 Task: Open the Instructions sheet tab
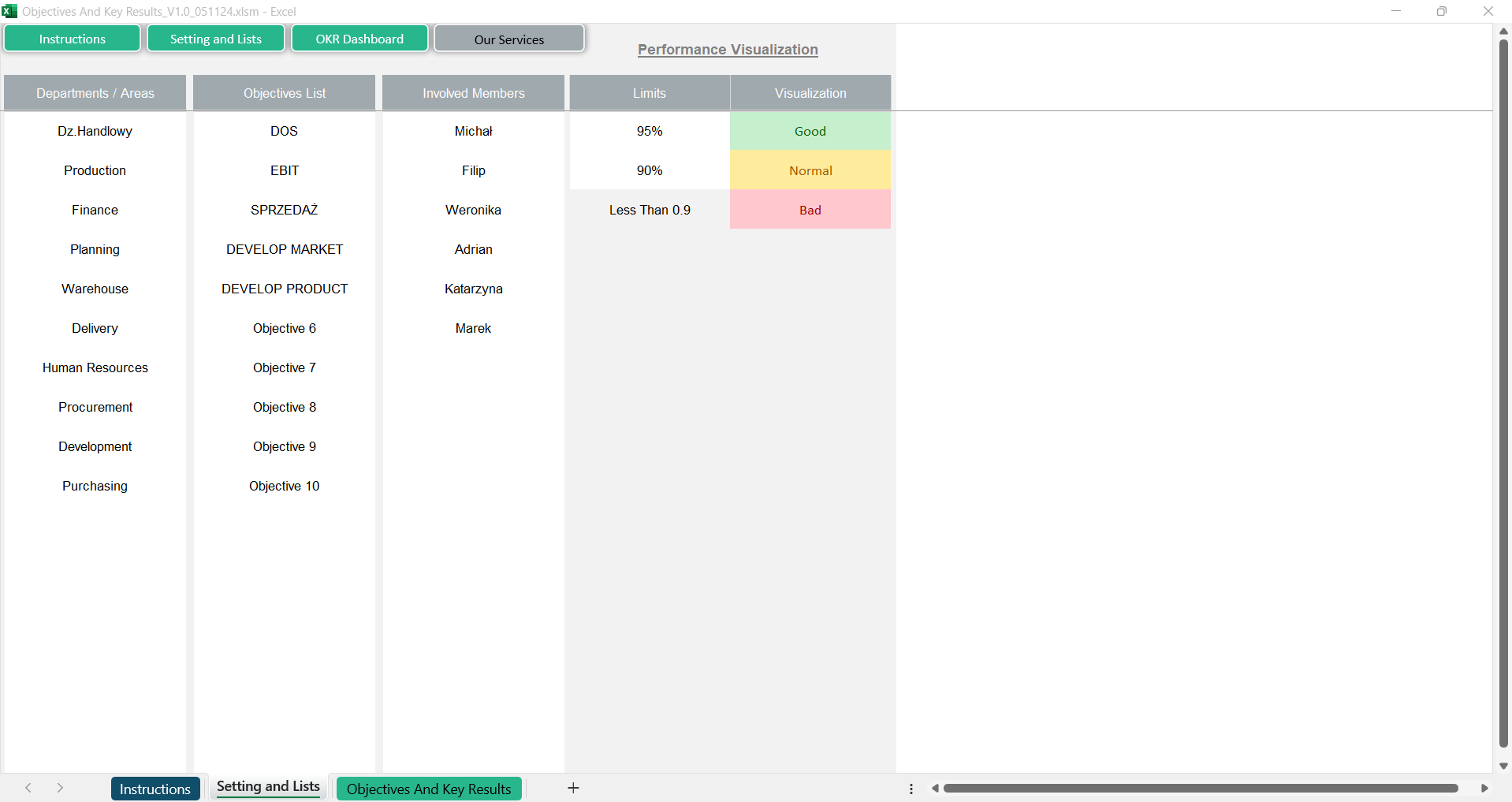[155, 789]
